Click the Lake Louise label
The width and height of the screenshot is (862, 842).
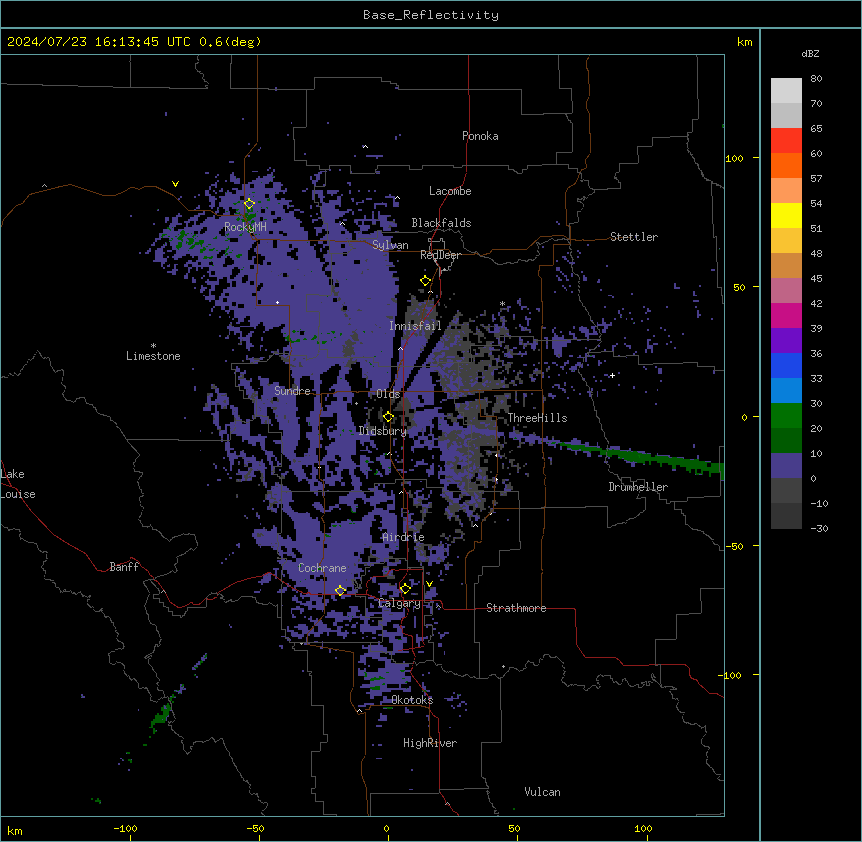[x=18, y=484]
